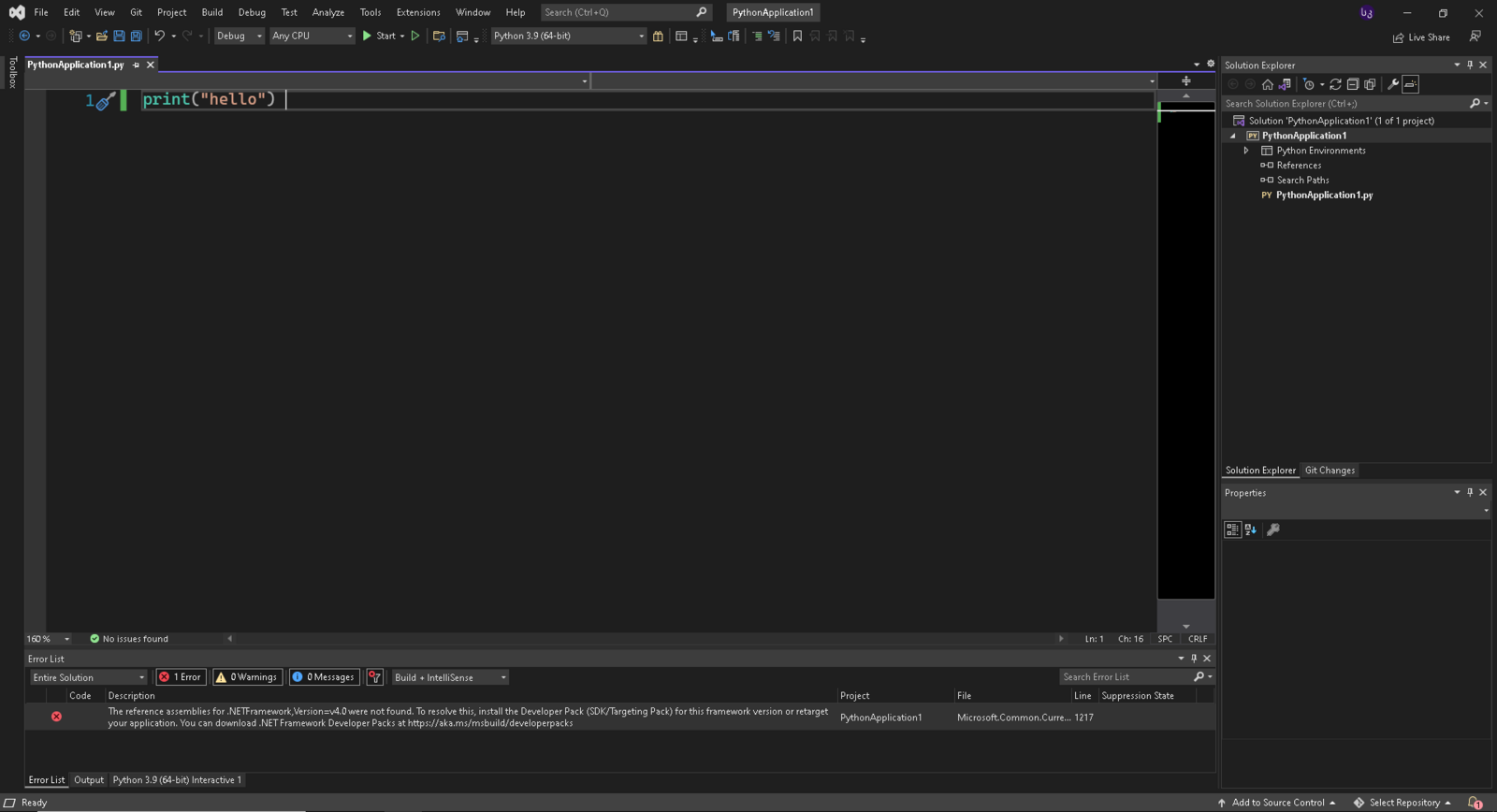Click Add to Source Control in status bar
The image size is (1497, 812).
click(1276, 803)
